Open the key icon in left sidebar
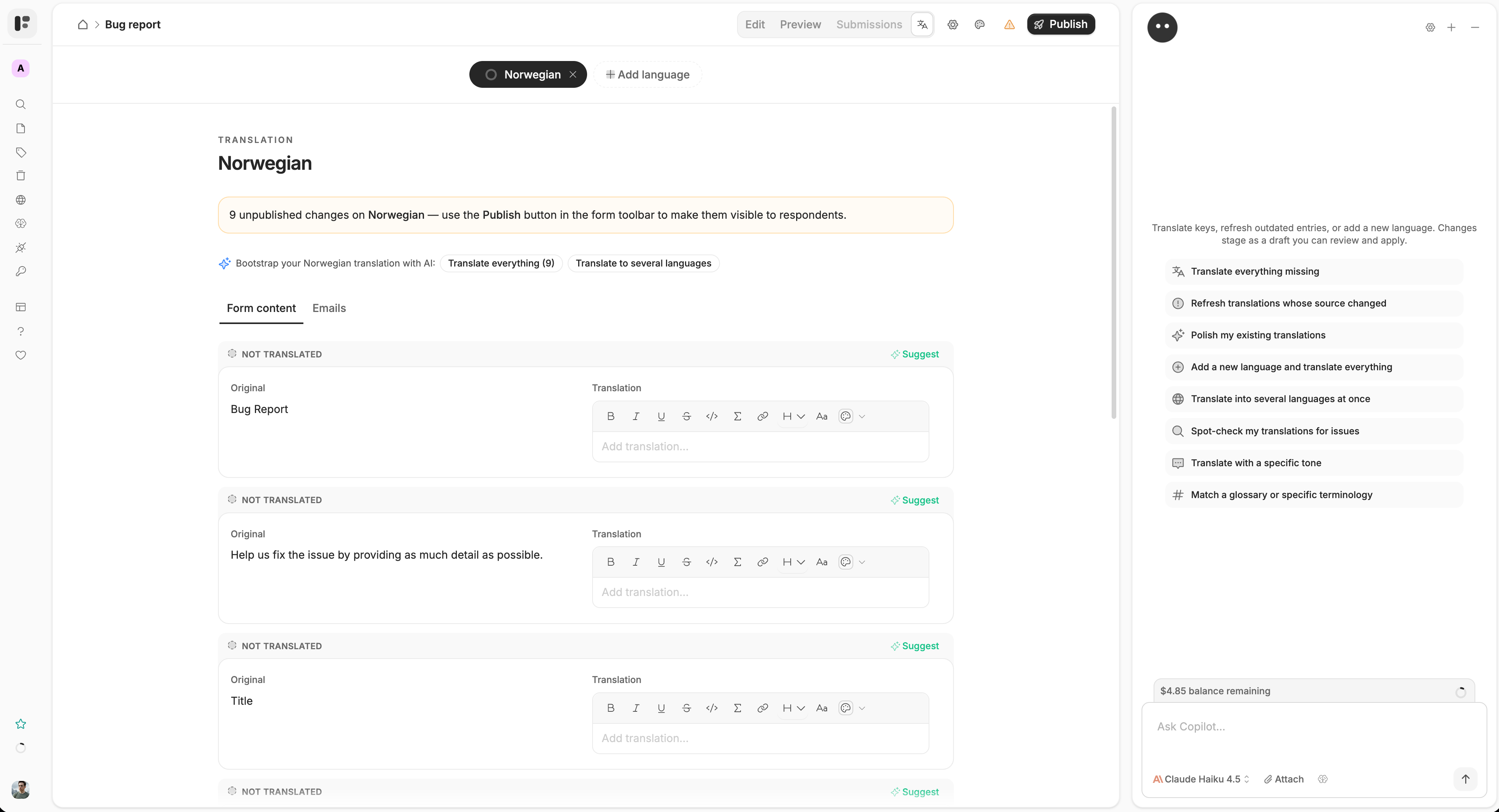Image resolution: width=1499 pixels, height=812 pixels. (x=21, y=272)
